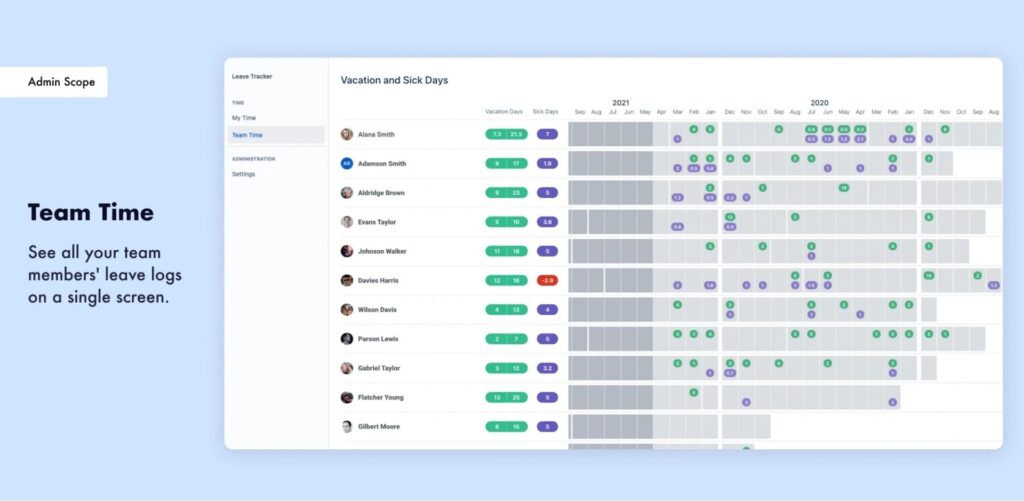
Task: Click Davies Harris's profile picture
Action: click(347, 280)
